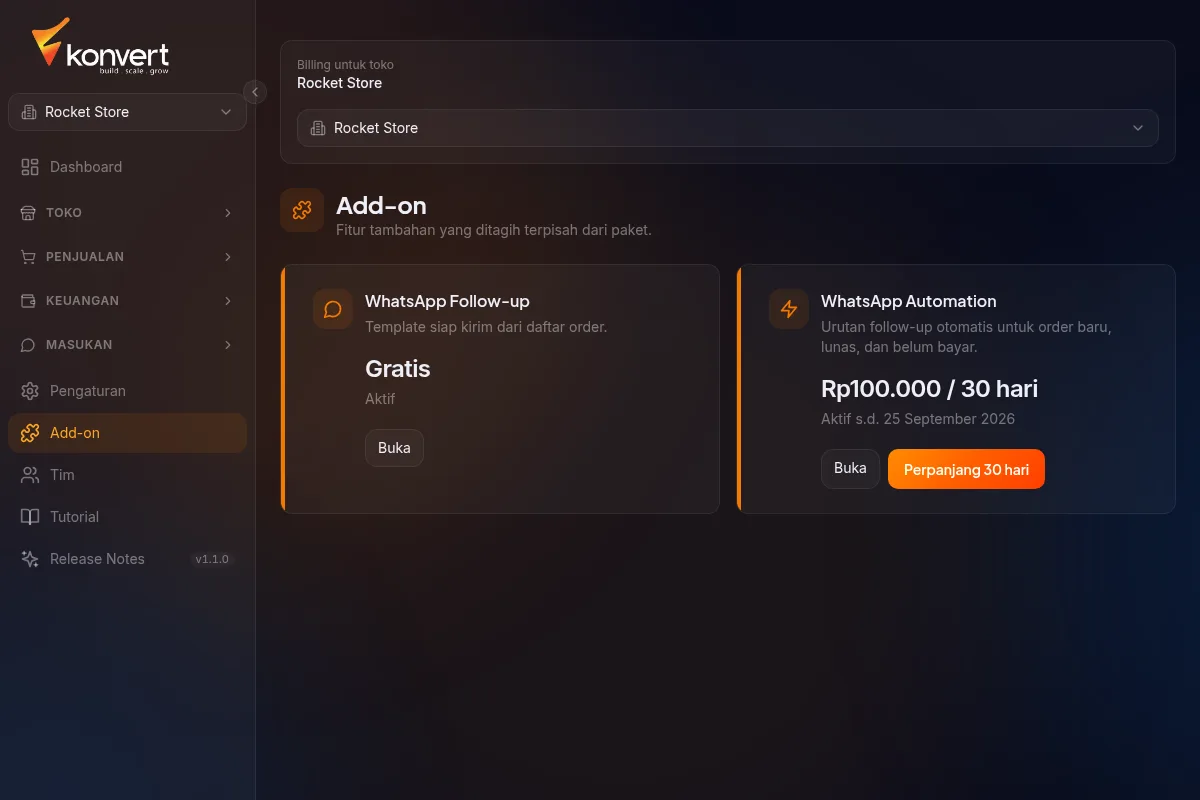Click the Rp100.000 / 30 hari price
The width and height of the screenshot is (1200, 800).
(x=930, y=389)
